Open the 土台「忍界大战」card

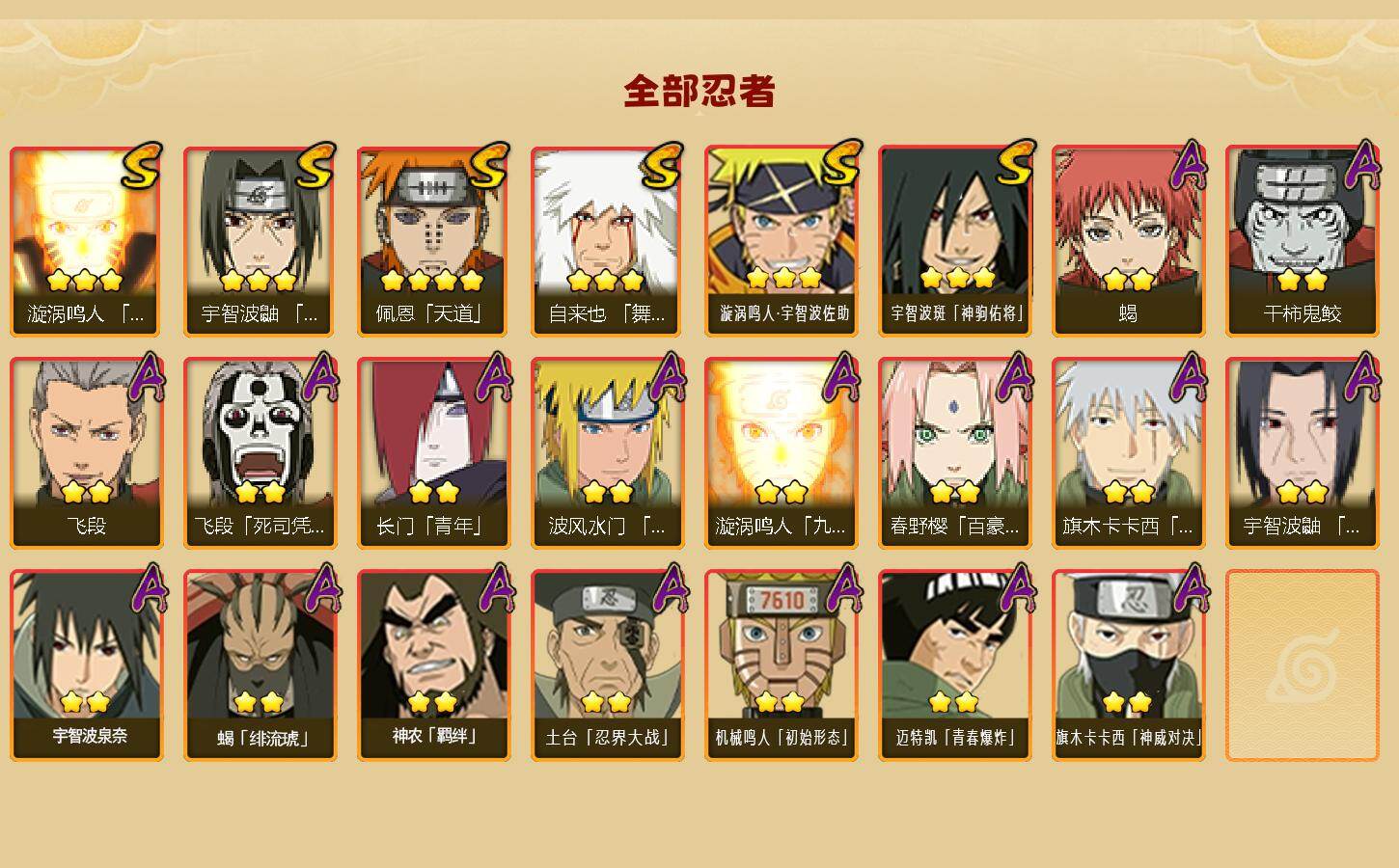point(607,665)
